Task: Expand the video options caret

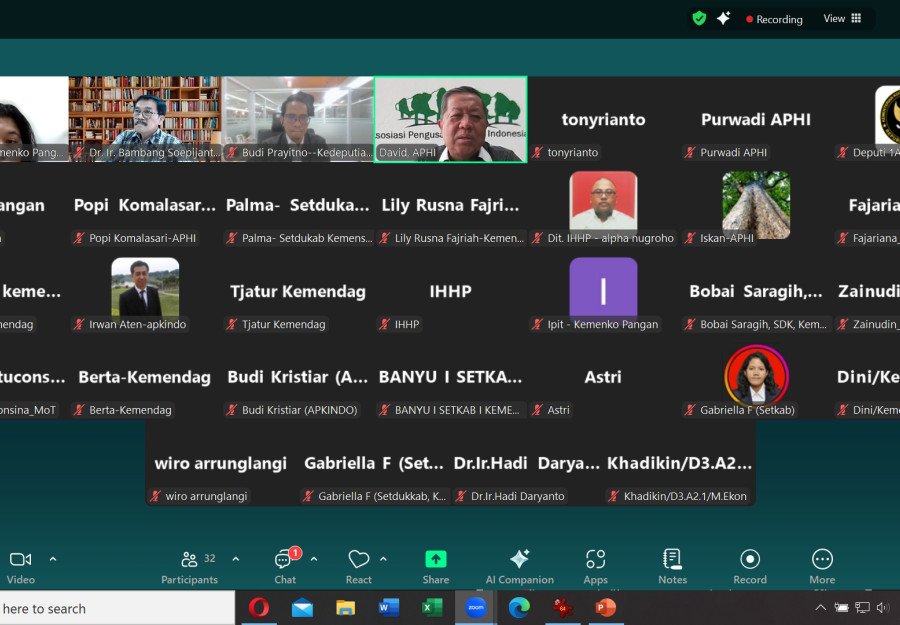Action: (x=53, y=558)
